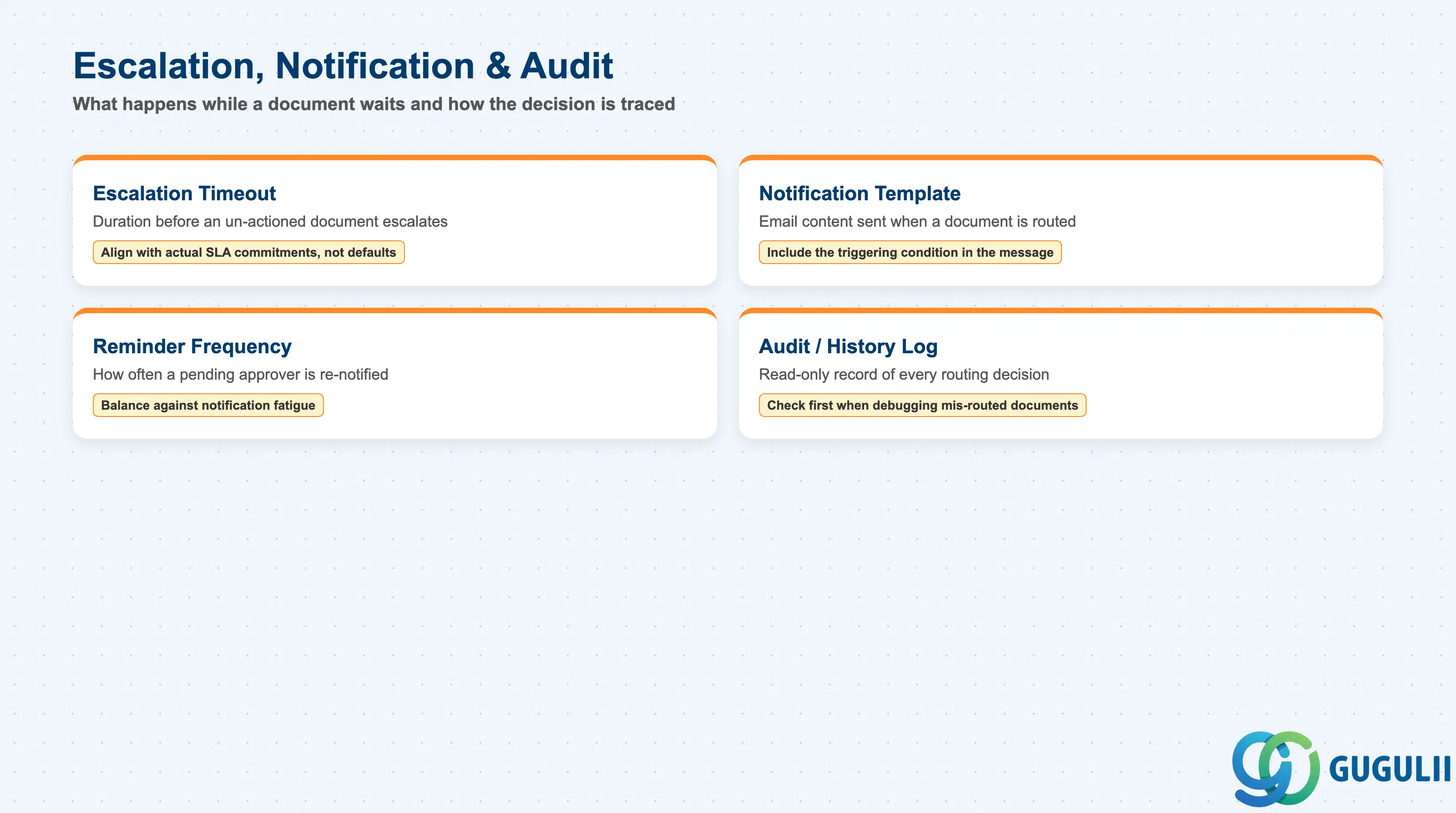Click the 'Align with actual SLA commitments' tag
Image resolution: width=1456 pixels, height=813 pixels.
(249, 252)
